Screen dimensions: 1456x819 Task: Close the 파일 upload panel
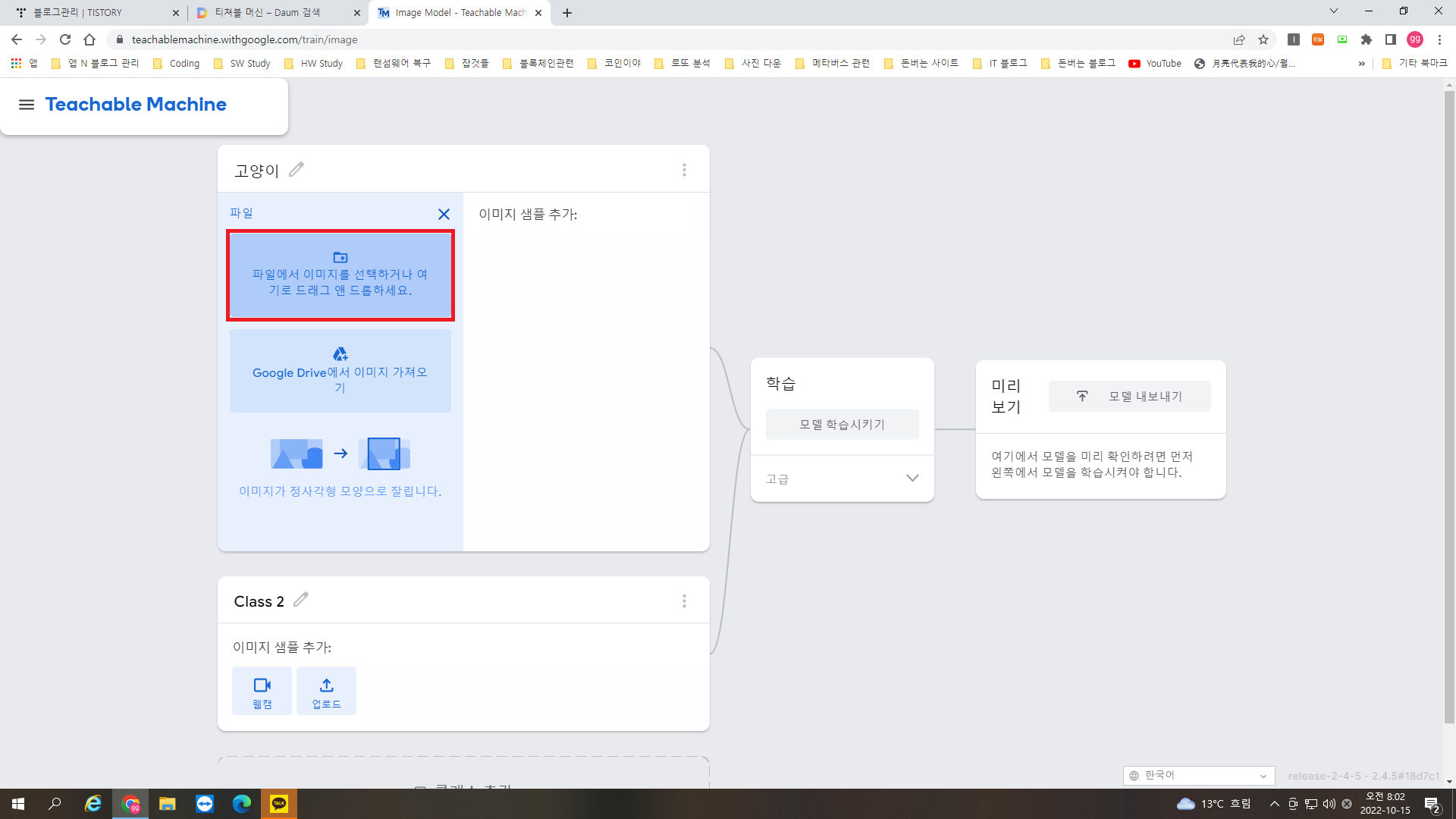click(444, 215)
